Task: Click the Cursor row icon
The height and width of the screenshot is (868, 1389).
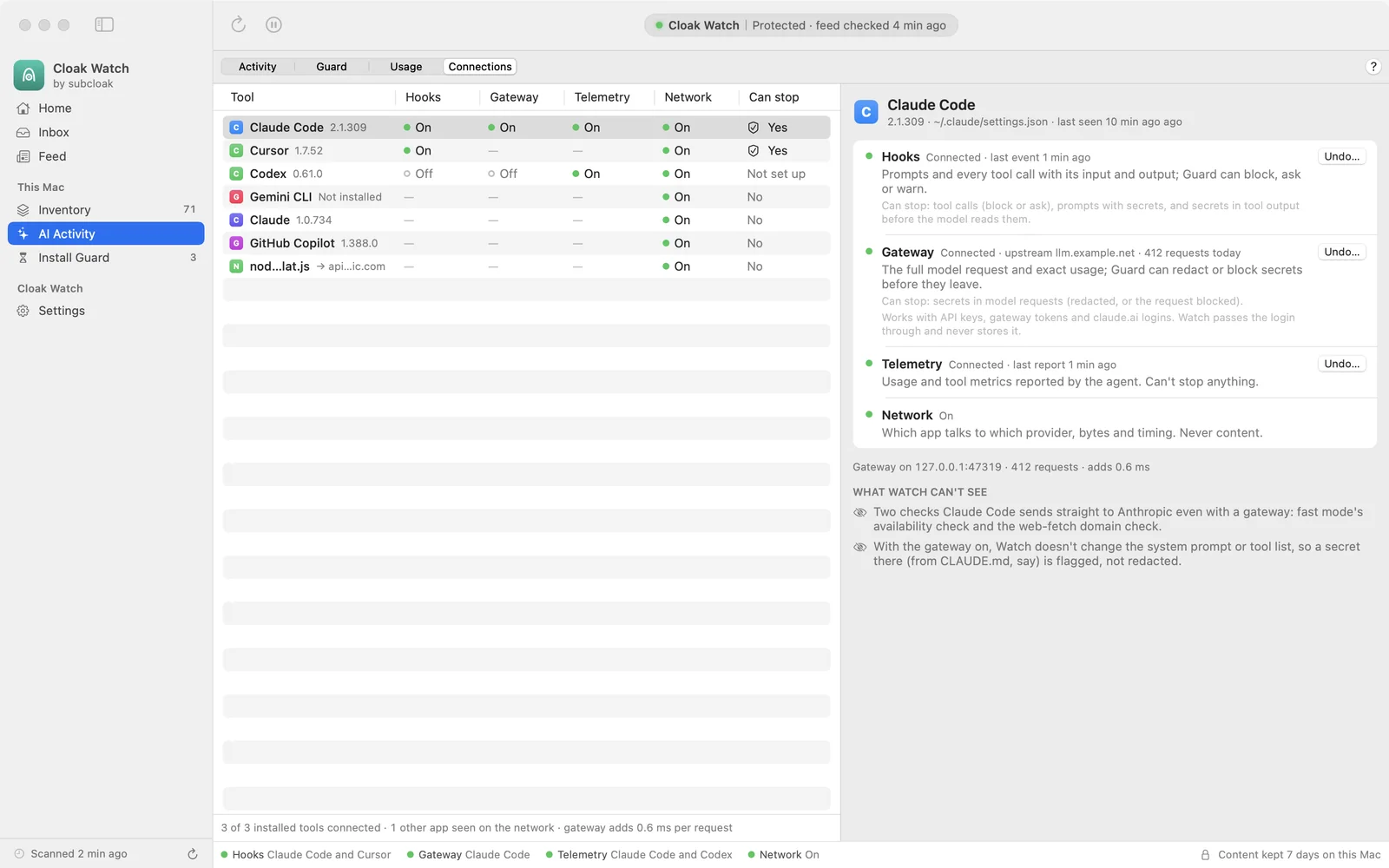Action: pos(236,151)
